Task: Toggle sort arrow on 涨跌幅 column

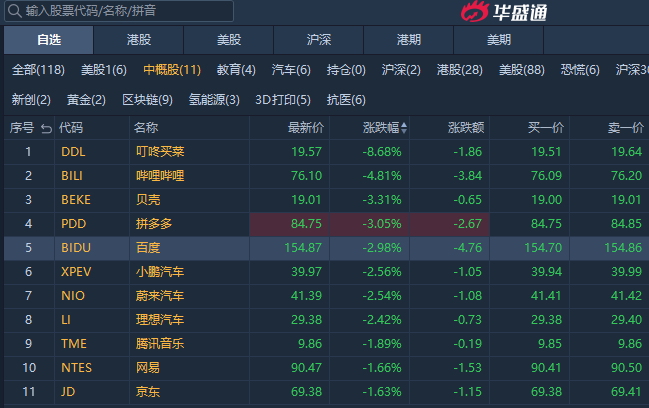Action: pyautogui.click(x=404, y=128)
